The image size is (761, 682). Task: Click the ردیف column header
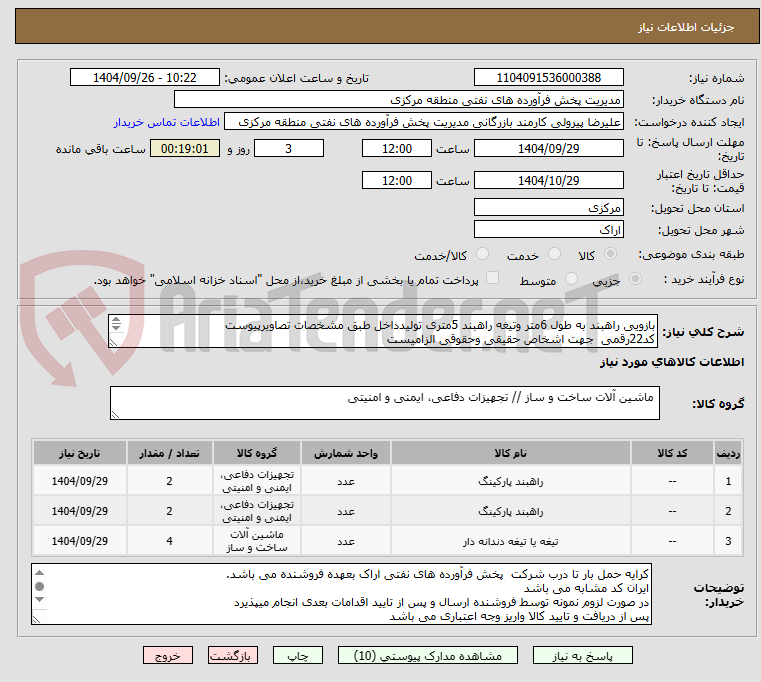pyautogui.click(x=728, y=453)
